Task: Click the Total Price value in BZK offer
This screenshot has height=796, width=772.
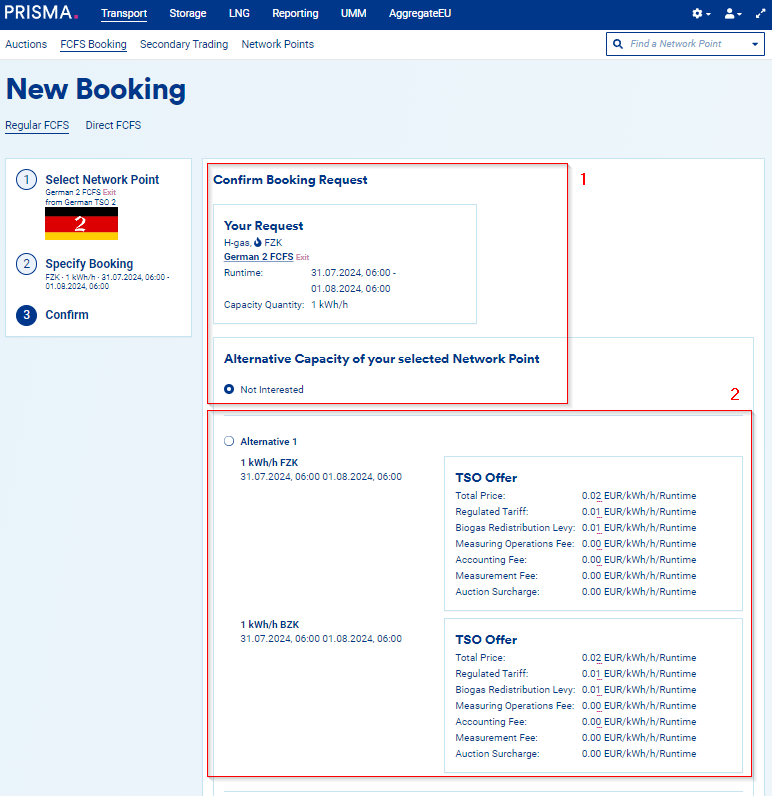Action: pos(639,657)
